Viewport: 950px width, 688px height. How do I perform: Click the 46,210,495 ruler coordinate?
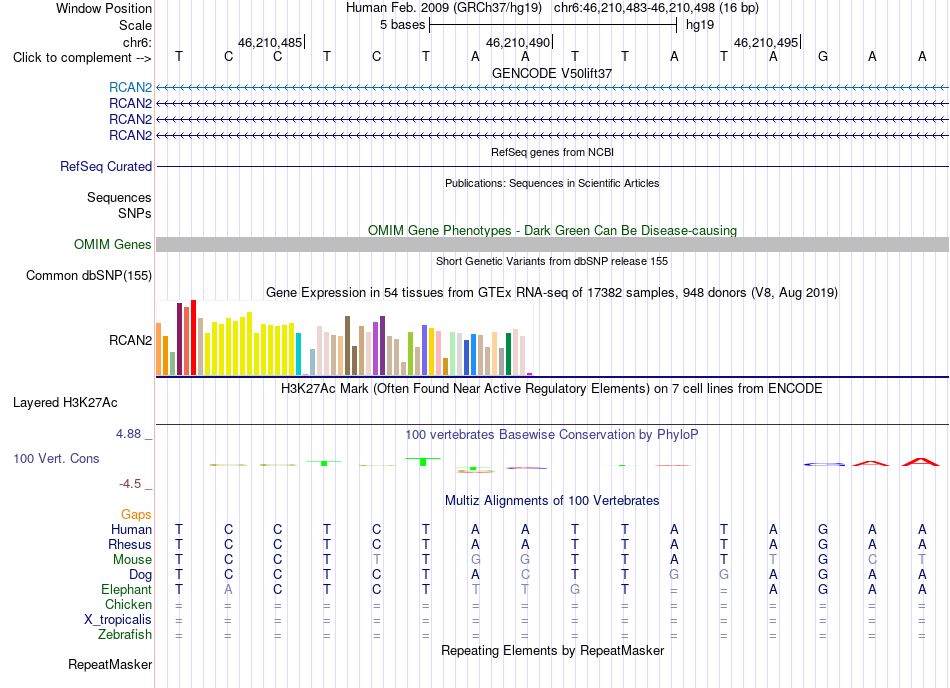pos(766,42)
